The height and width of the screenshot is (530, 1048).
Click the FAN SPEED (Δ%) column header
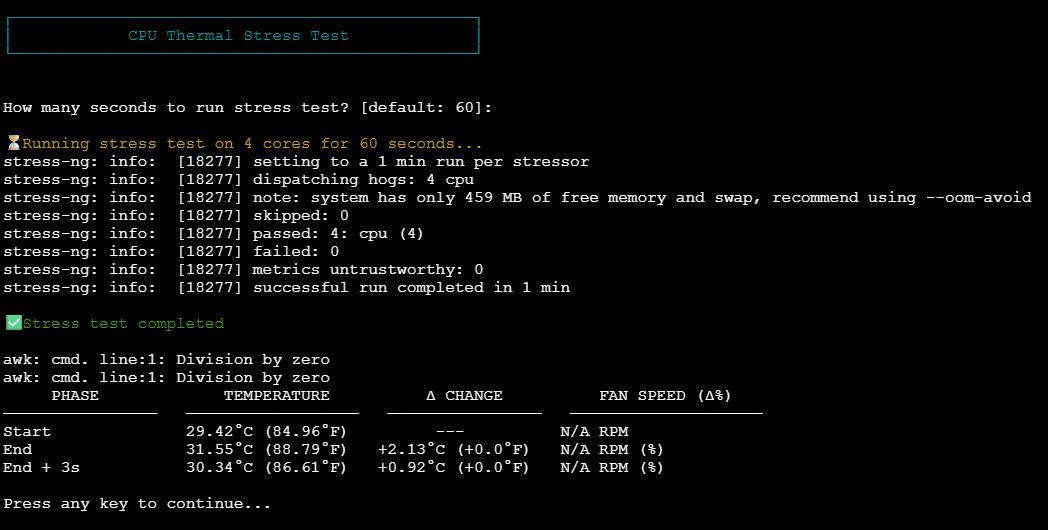coord(665,395)
